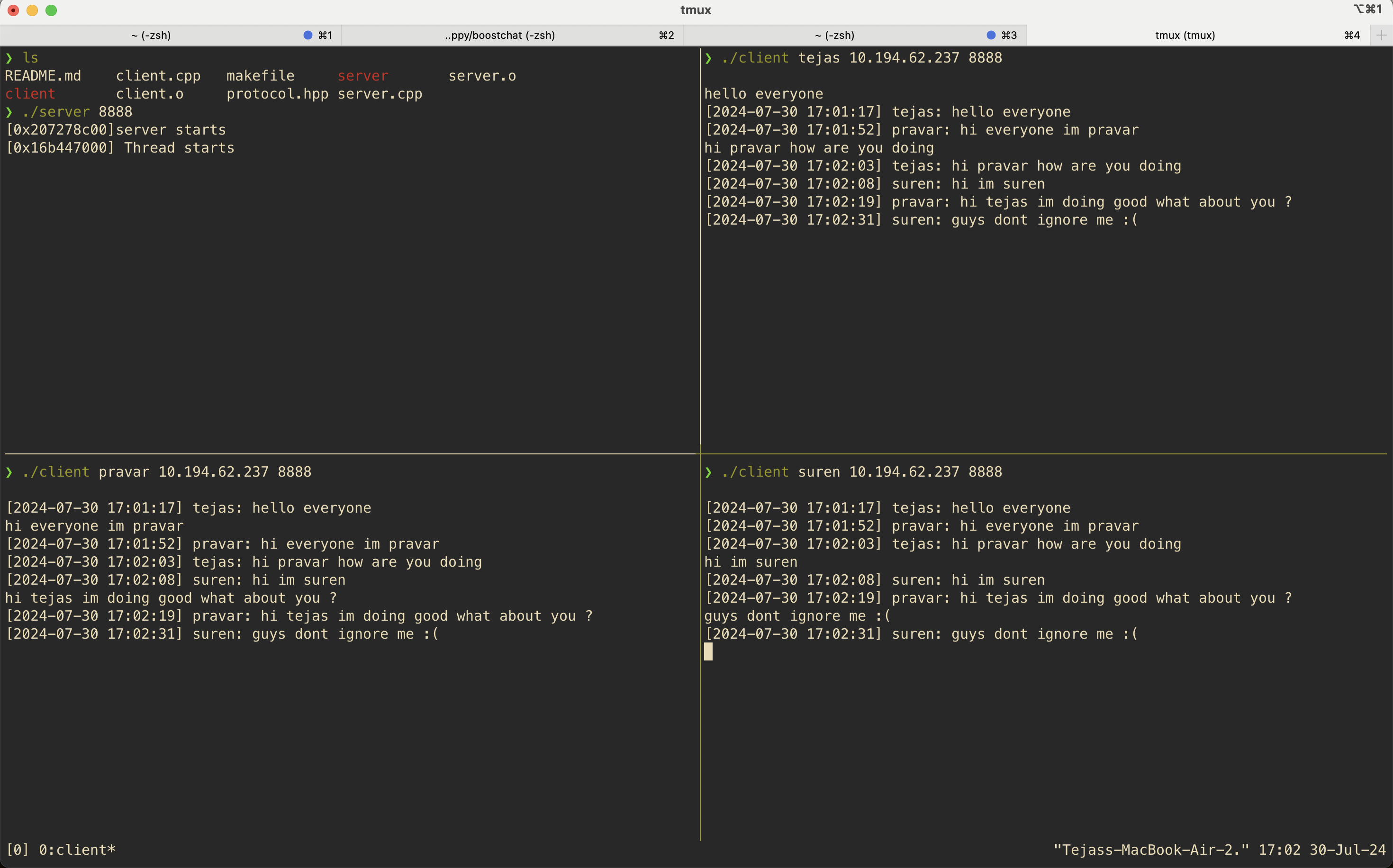Click typed 'hi tejas im doing good' line in pravar pane
Screen dimensions: 1393x868
click(171, 597)
